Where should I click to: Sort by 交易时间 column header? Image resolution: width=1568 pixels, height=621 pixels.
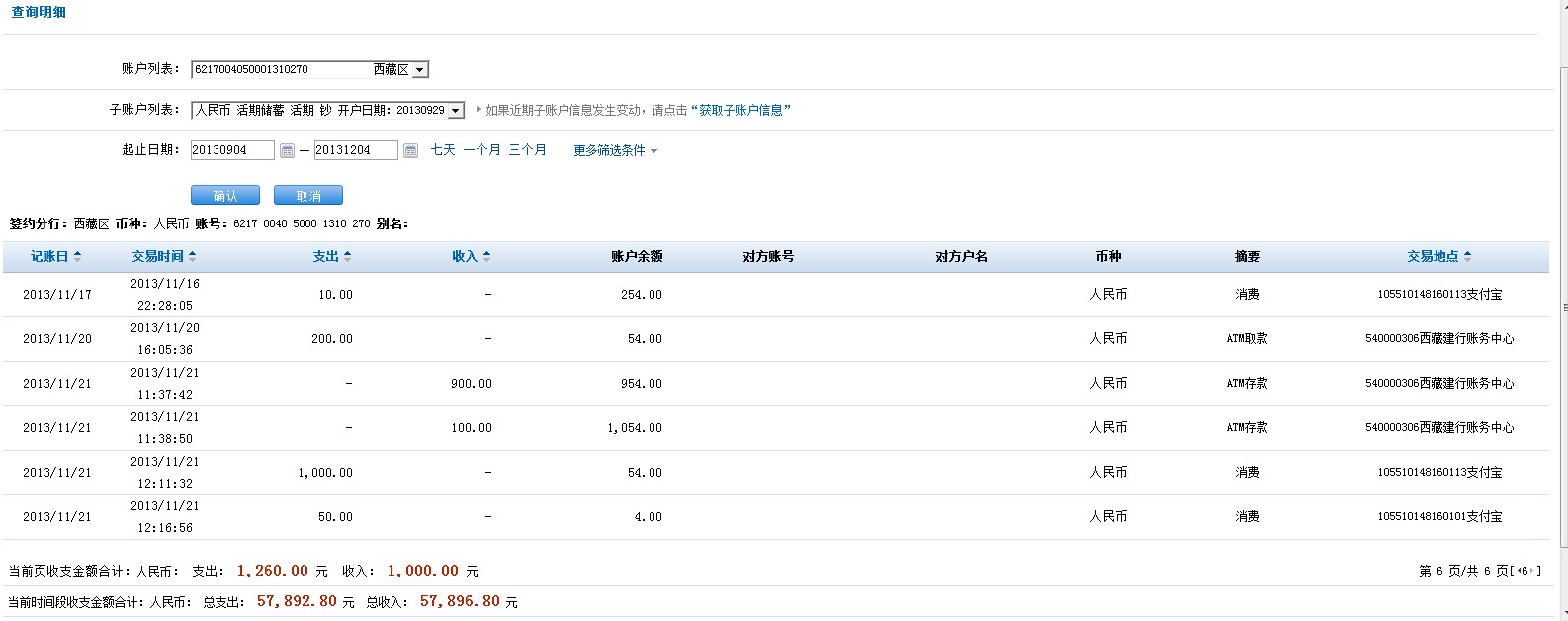click(164, 256)
